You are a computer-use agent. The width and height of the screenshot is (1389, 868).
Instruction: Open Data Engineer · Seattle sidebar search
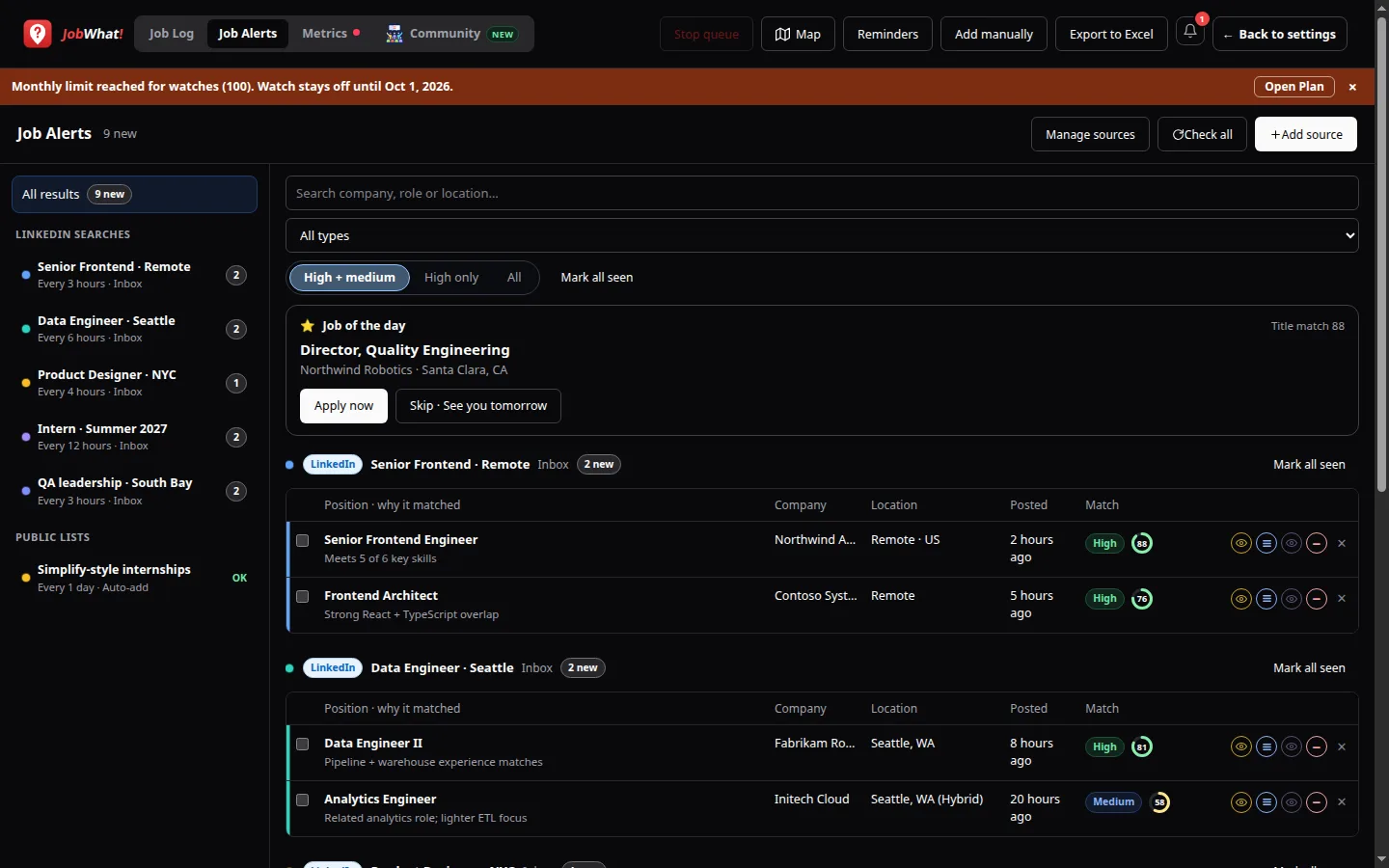click(x=134, y=329)
